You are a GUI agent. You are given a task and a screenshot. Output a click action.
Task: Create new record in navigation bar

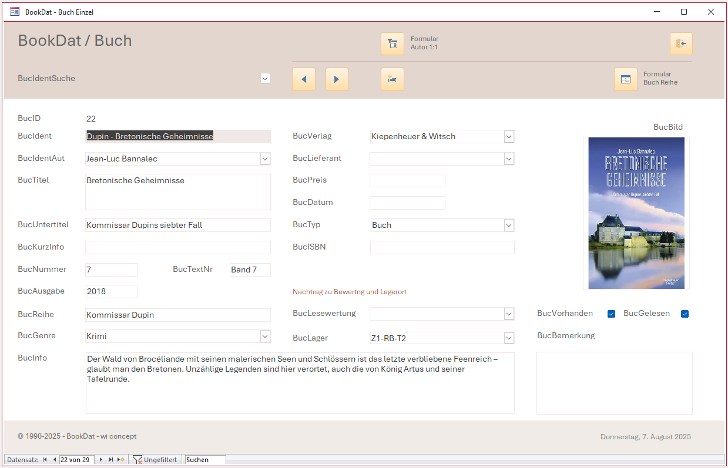pyautogui.click(x=121, y=460)
